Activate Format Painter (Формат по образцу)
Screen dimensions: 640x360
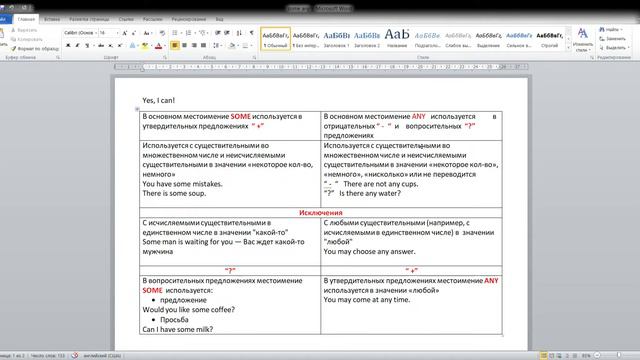click(35, 49)
